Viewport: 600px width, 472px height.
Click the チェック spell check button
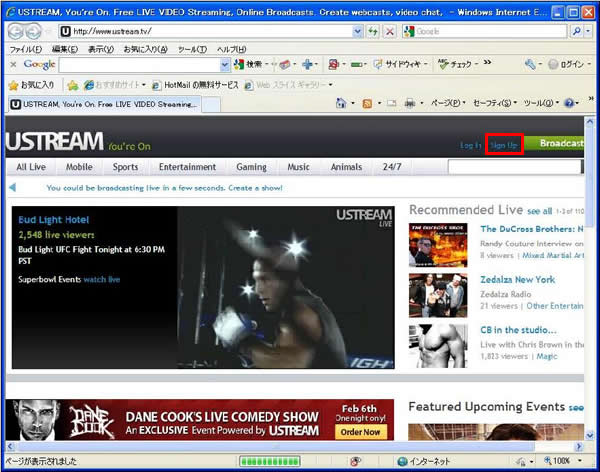click(455, 64)
